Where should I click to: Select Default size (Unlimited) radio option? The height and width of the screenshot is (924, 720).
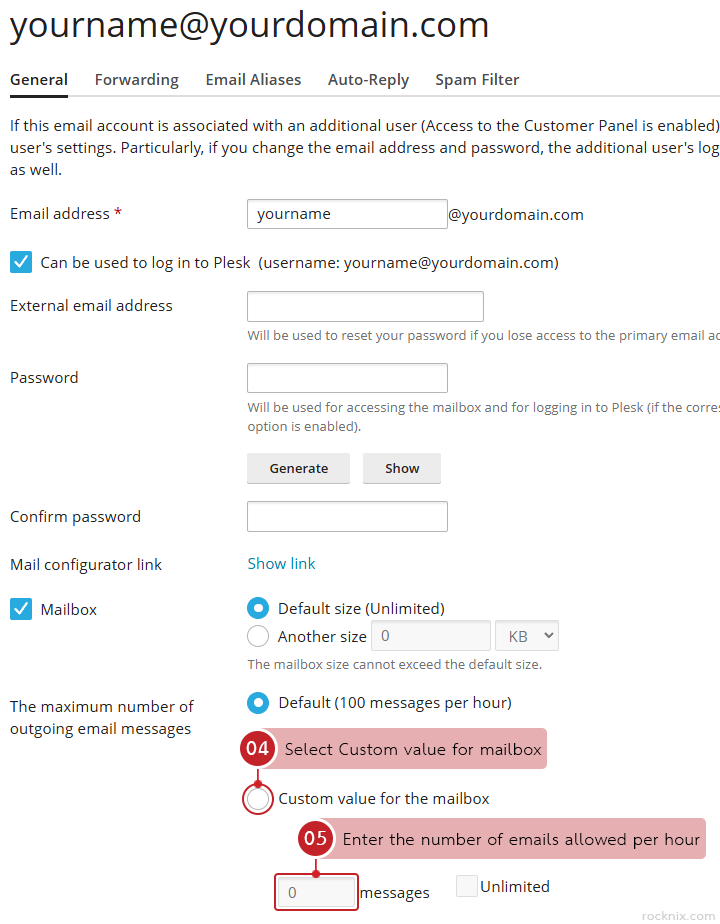click(x=258, y=608)
